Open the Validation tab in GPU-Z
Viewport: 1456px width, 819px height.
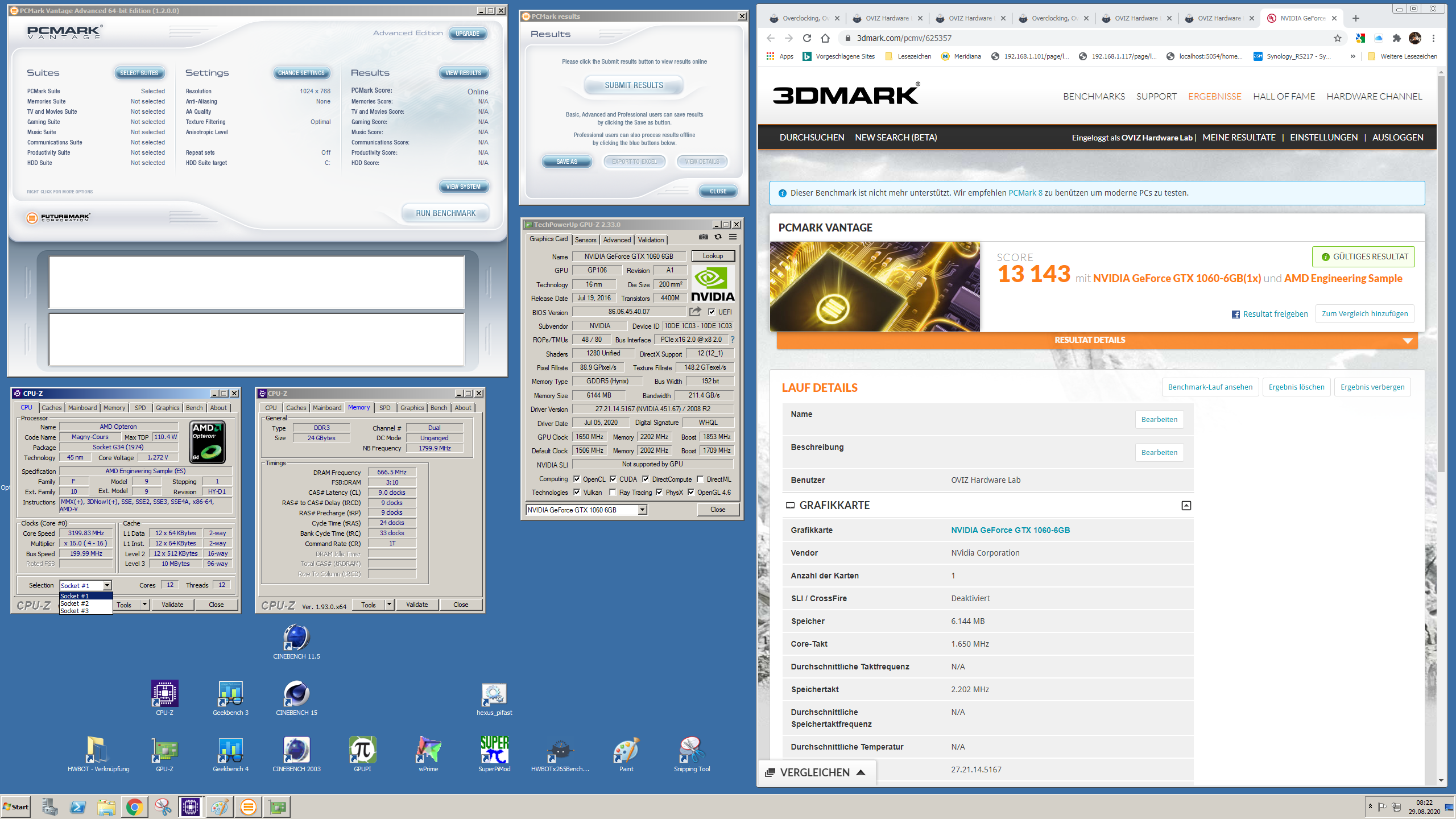pos(651,239)
